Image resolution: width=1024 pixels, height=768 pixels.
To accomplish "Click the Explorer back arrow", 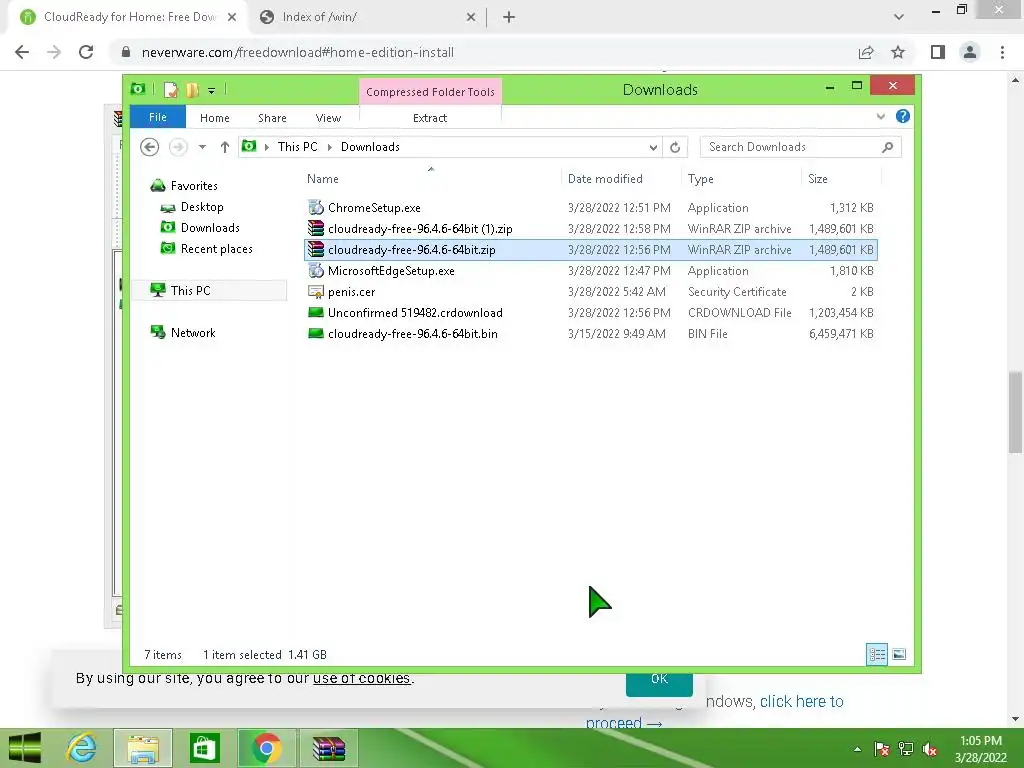I will pos(150,147).
